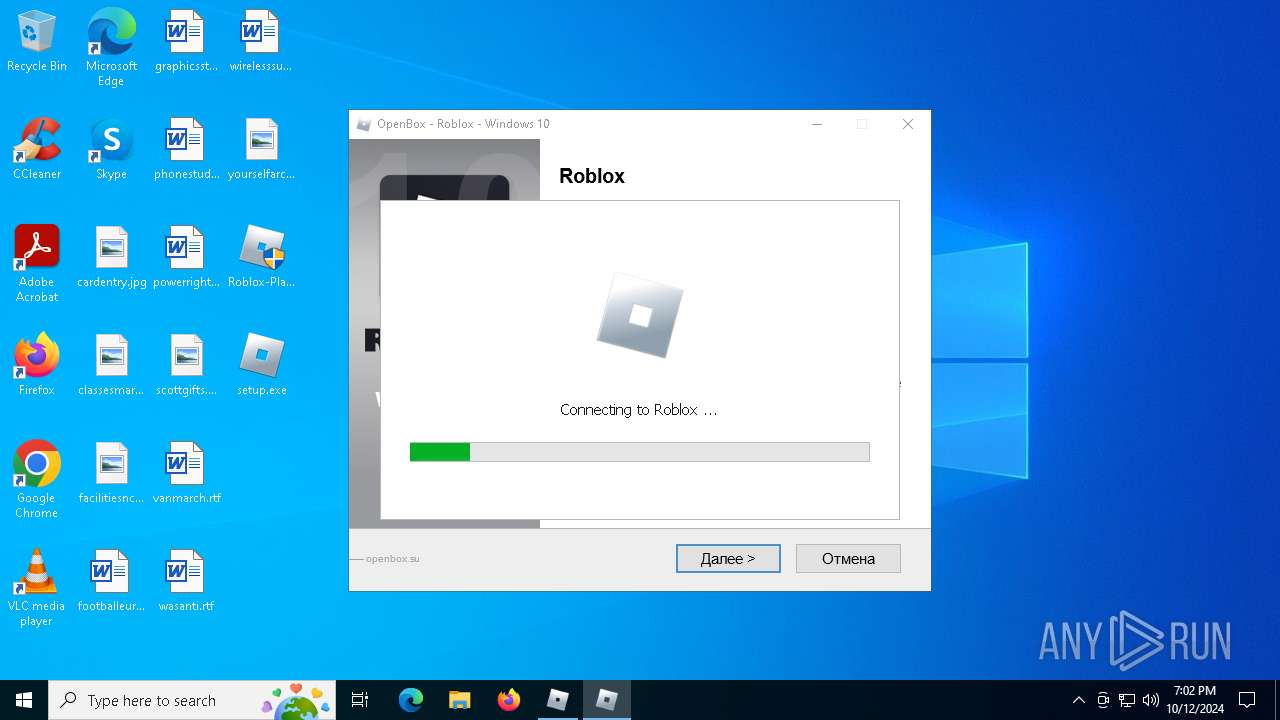Switch to first Roblox taskbar item
The height and width of the screenshot is (720, 1280).
pyautogui.click(x=558, y=700)
